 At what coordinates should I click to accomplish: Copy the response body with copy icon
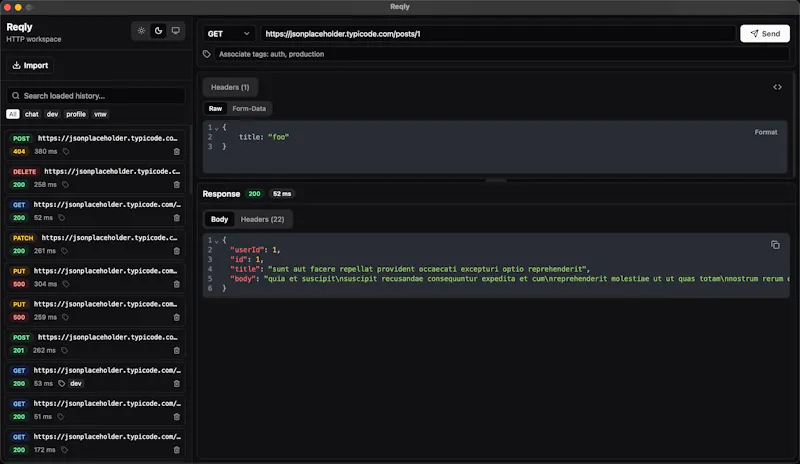pyautogui.click(x=775, y=245)
